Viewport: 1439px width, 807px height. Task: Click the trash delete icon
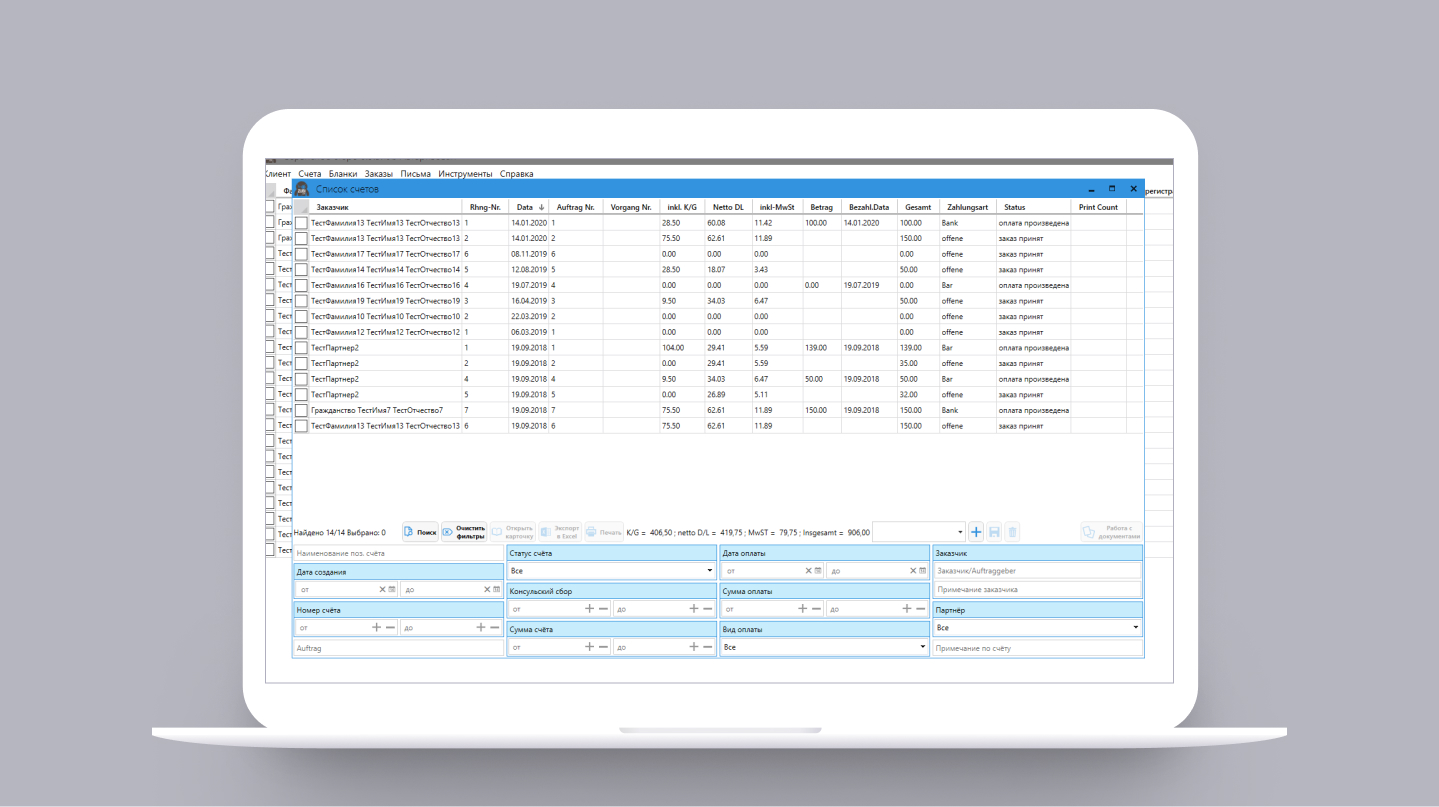pos(1012,532)
